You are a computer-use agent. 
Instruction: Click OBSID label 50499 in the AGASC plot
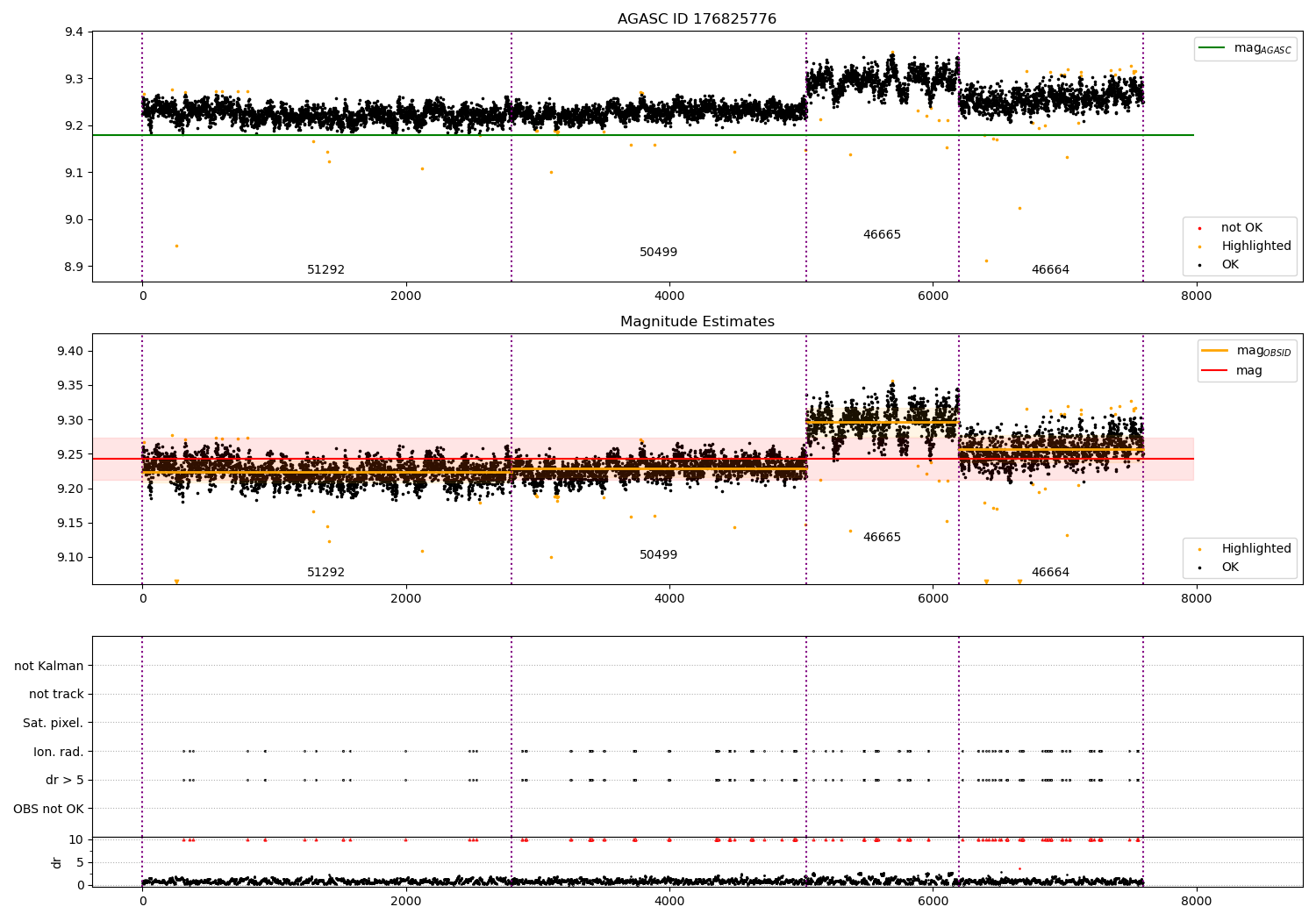point(658,253)
